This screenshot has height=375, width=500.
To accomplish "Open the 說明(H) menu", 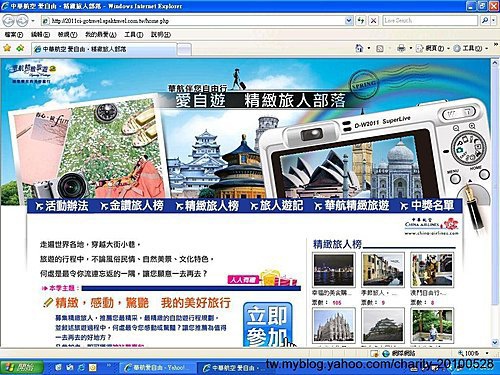I will pyautogui.click(x=161, y=35).
